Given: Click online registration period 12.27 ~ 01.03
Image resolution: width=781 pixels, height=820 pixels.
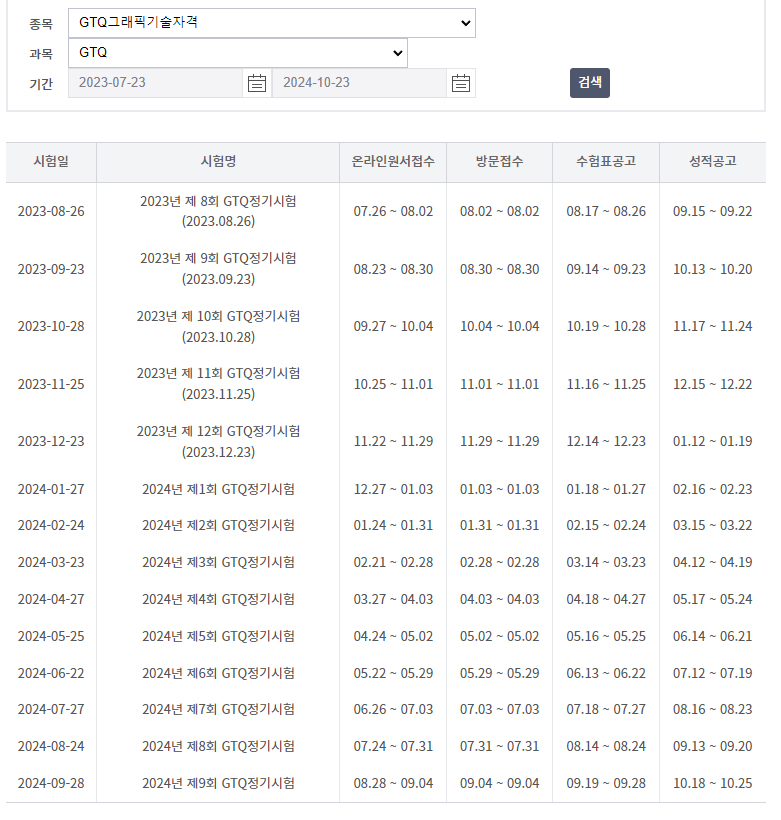Looking at the screenshot, I should point(393,489).
